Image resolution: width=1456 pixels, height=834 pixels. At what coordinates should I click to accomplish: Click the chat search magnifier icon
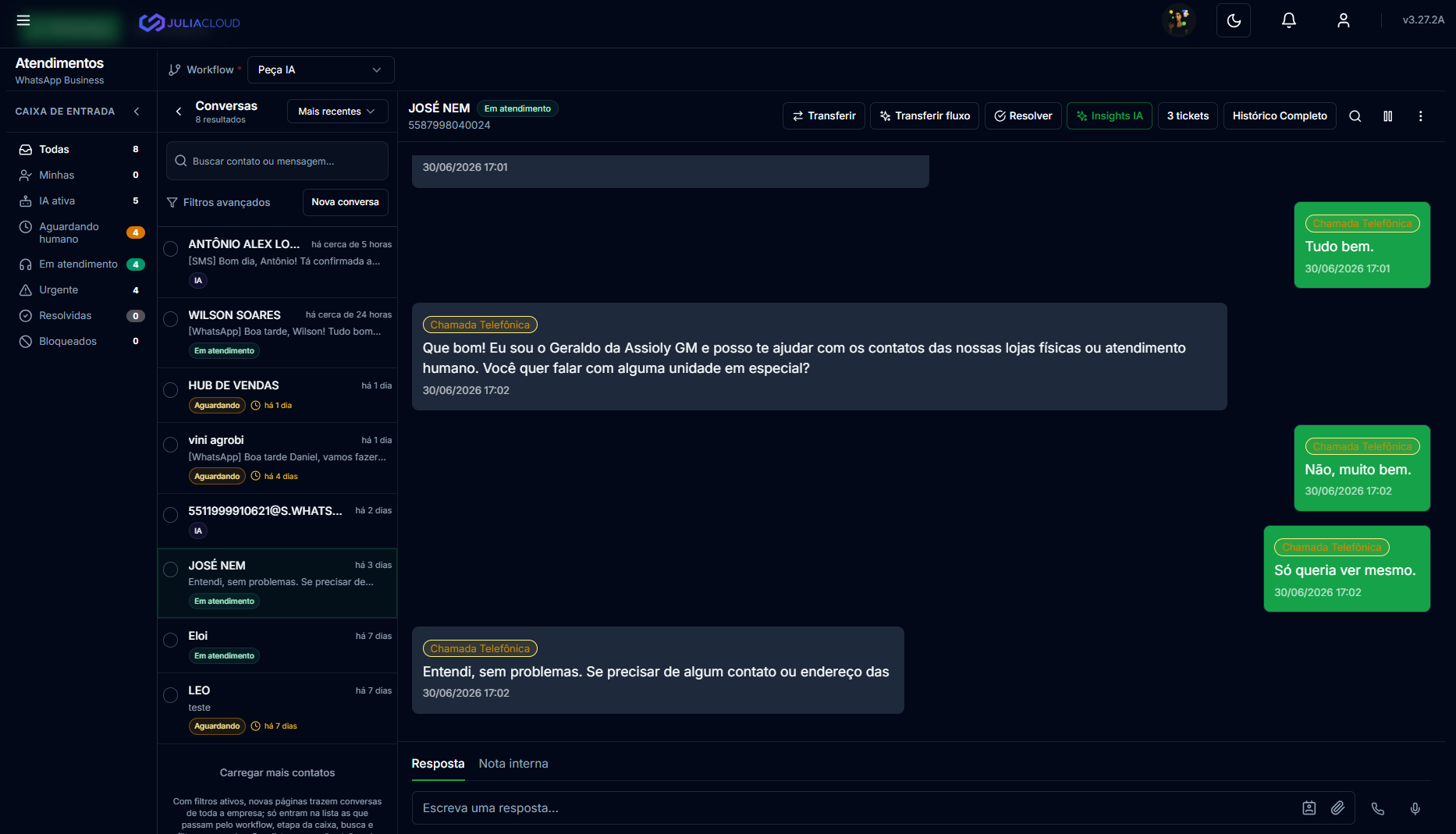pyautogui.click(x=1355, y=116)
